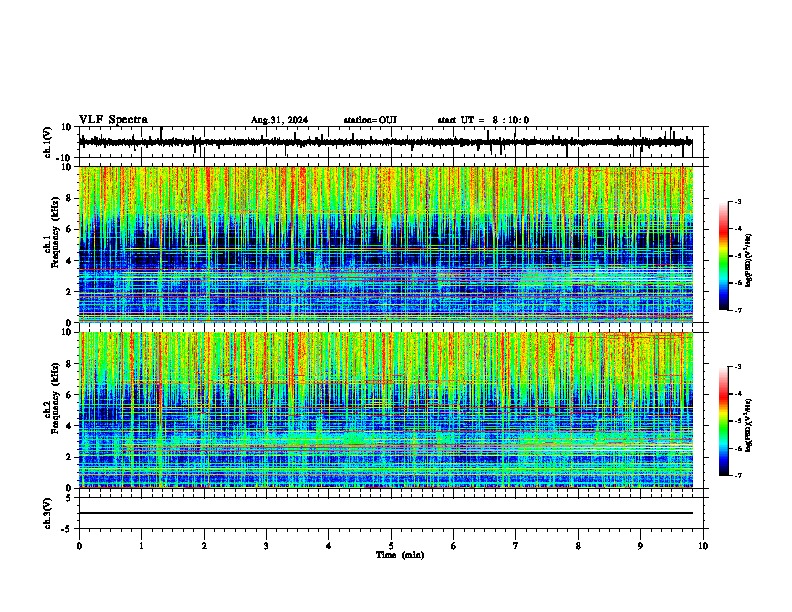
Task: Click the "9" tick on the time axis
Action: point(640,546)
